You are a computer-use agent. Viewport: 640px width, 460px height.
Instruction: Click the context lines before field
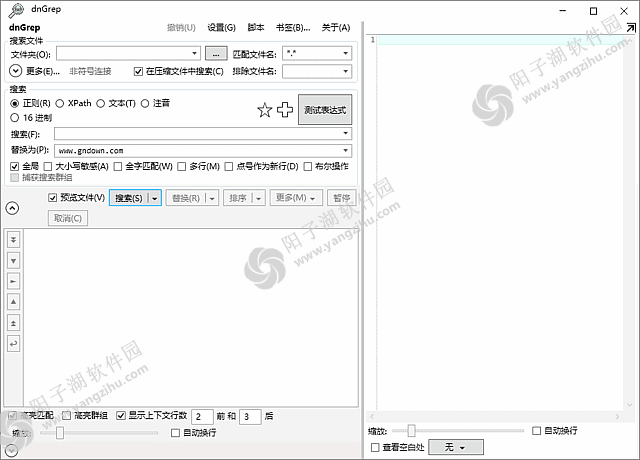[202, 417]
